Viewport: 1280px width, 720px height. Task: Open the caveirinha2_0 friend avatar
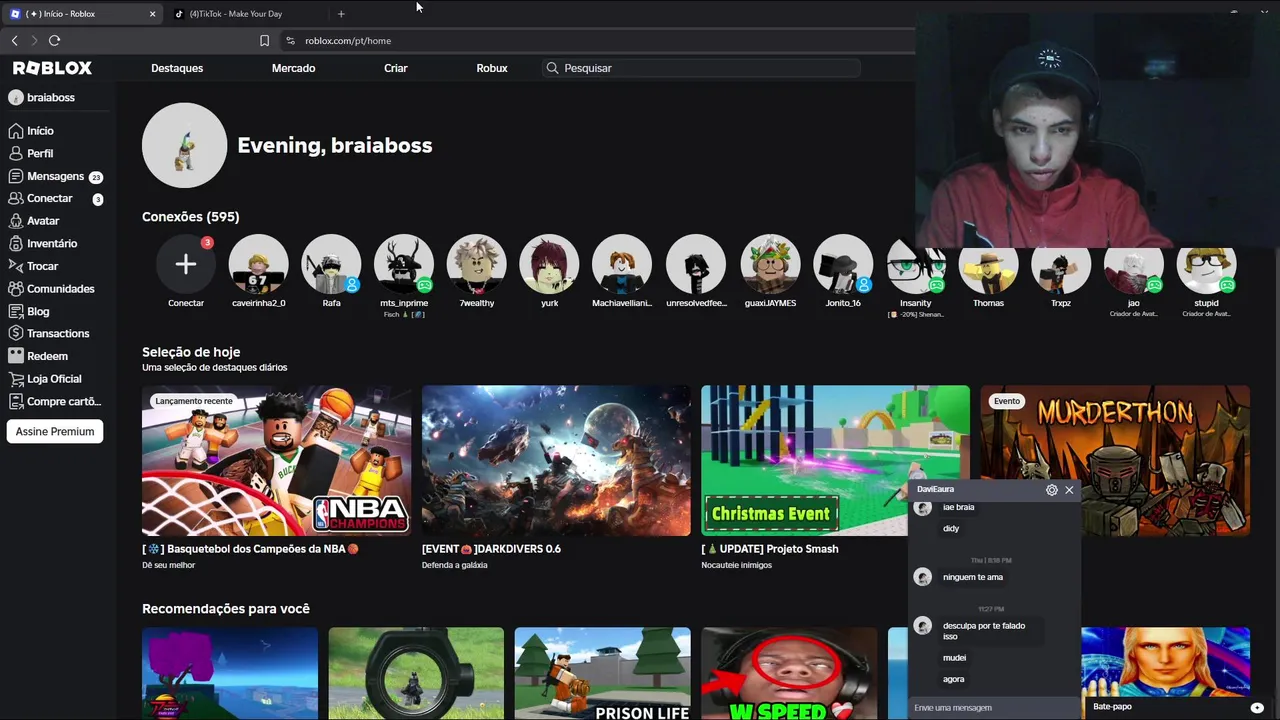pyautogui.click(x=258, y=264)
